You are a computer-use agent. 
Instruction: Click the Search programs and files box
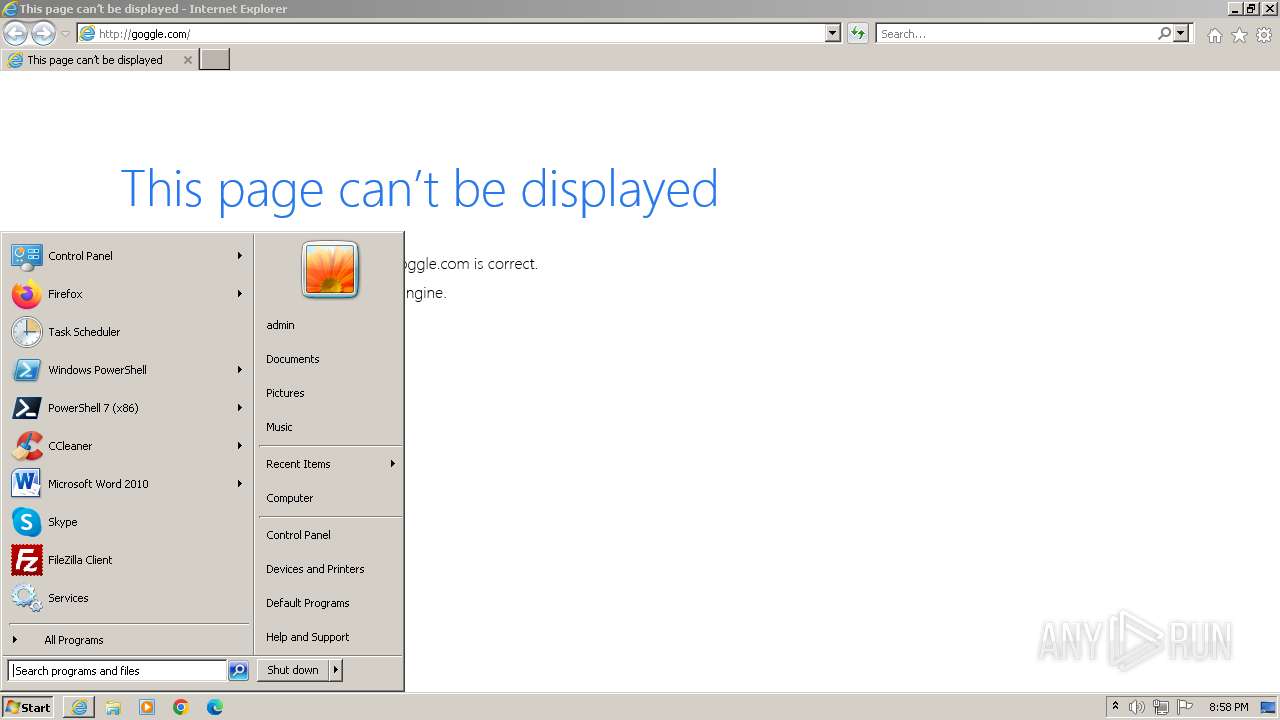[x=117, y=671]
